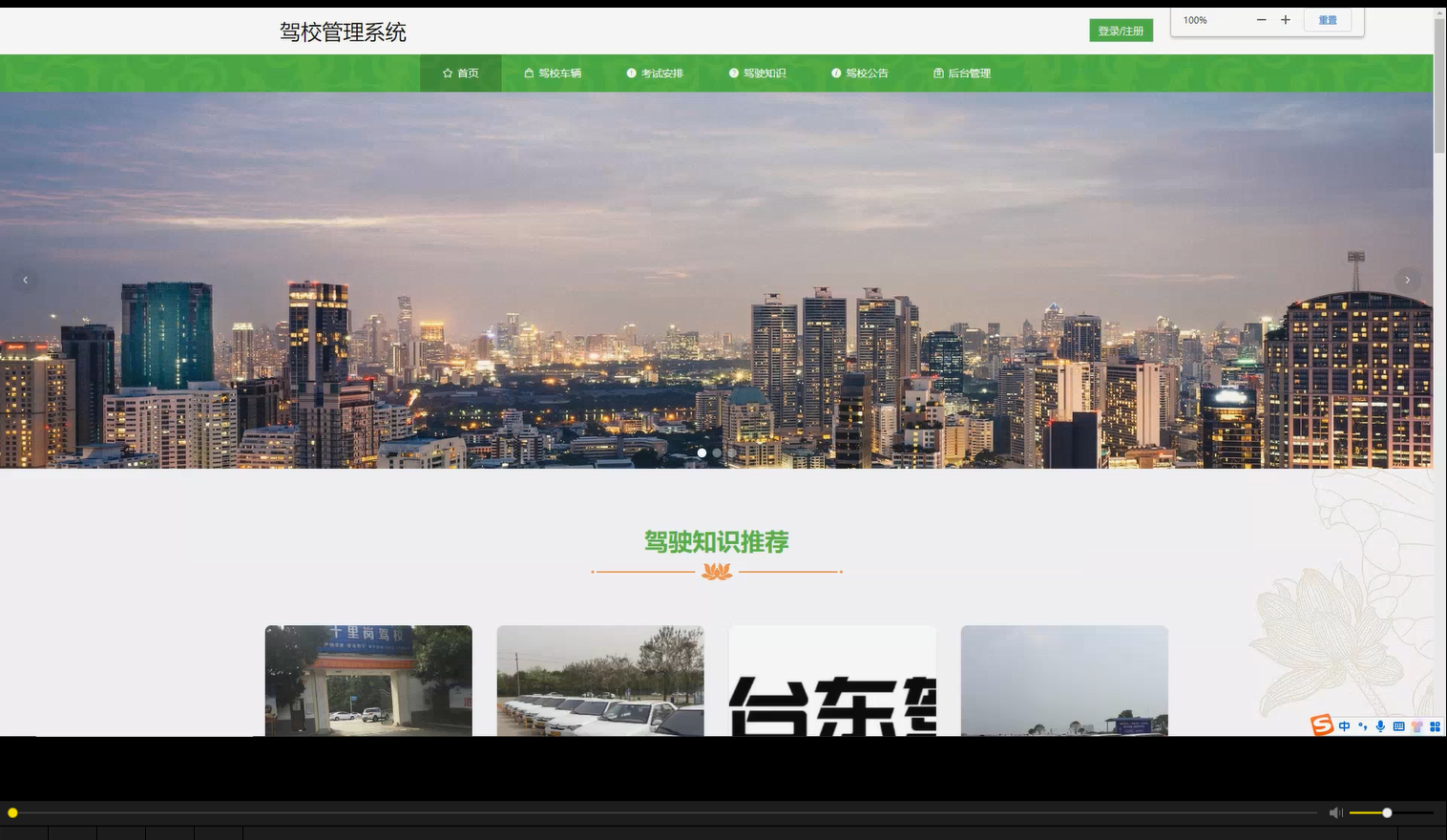
Task: Mute the video volume
Action: point(1335,812)
